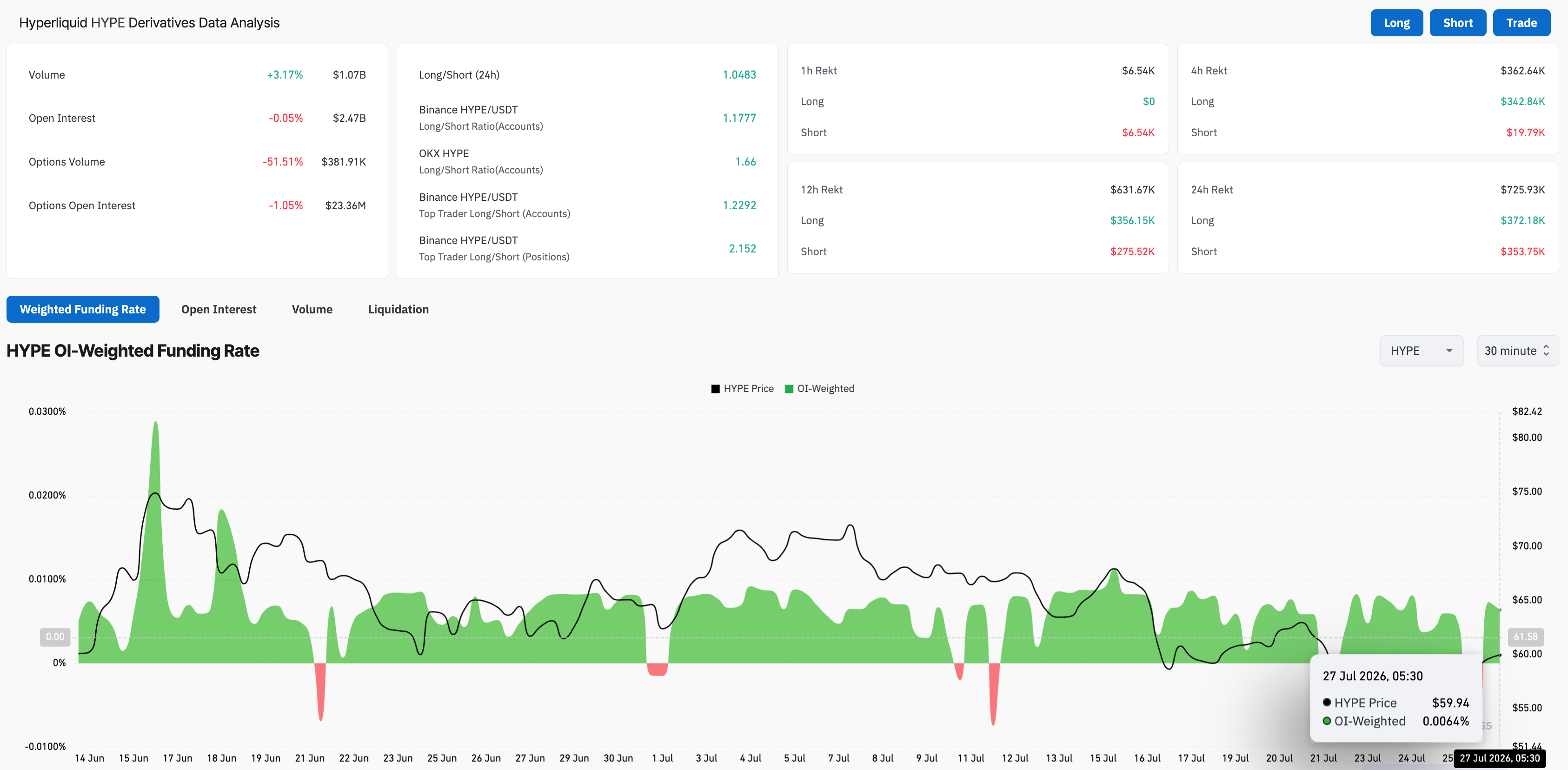Click the HYPE Price dot in tooltip
Viewport: 1568px width, 770px height.
(x=1327, y=703)
